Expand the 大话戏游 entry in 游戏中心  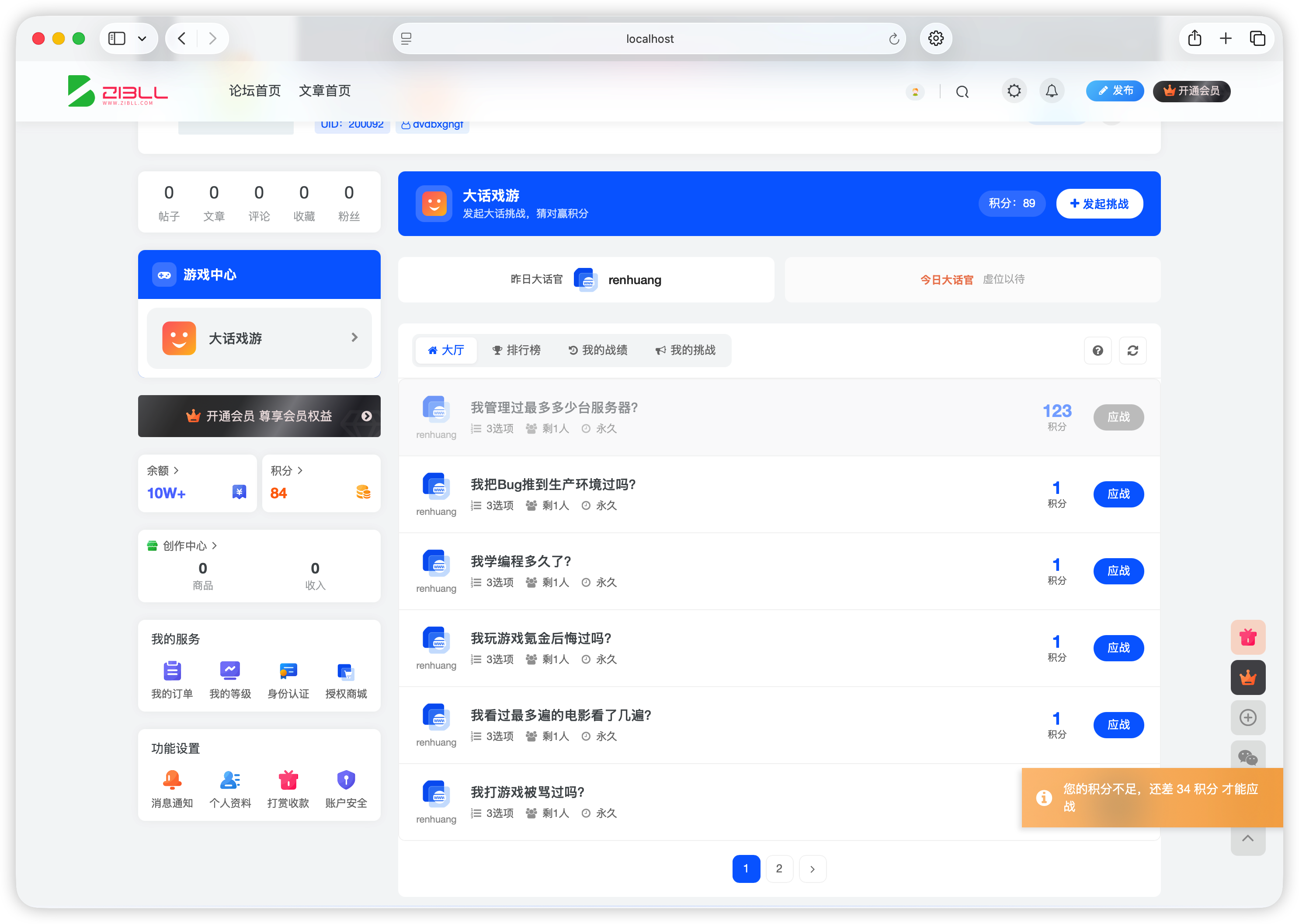tap(354, 338)
